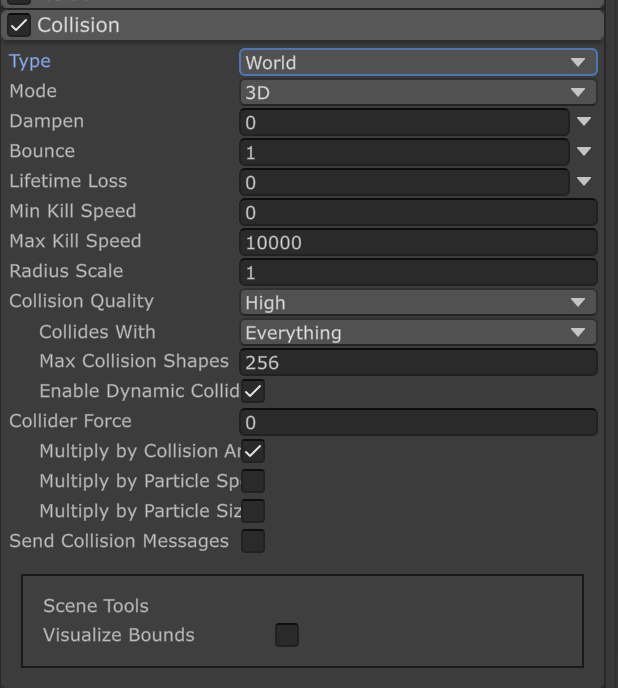618x688 pixels.
Task: Open the Dampen curve mode arrow
Action: 584,122
